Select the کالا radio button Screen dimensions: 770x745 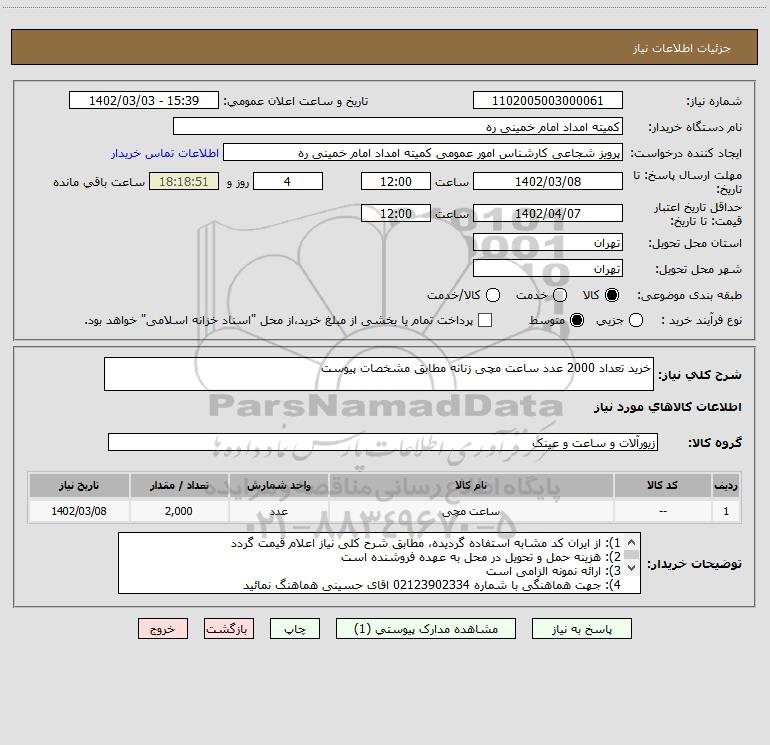coord(612,295)
